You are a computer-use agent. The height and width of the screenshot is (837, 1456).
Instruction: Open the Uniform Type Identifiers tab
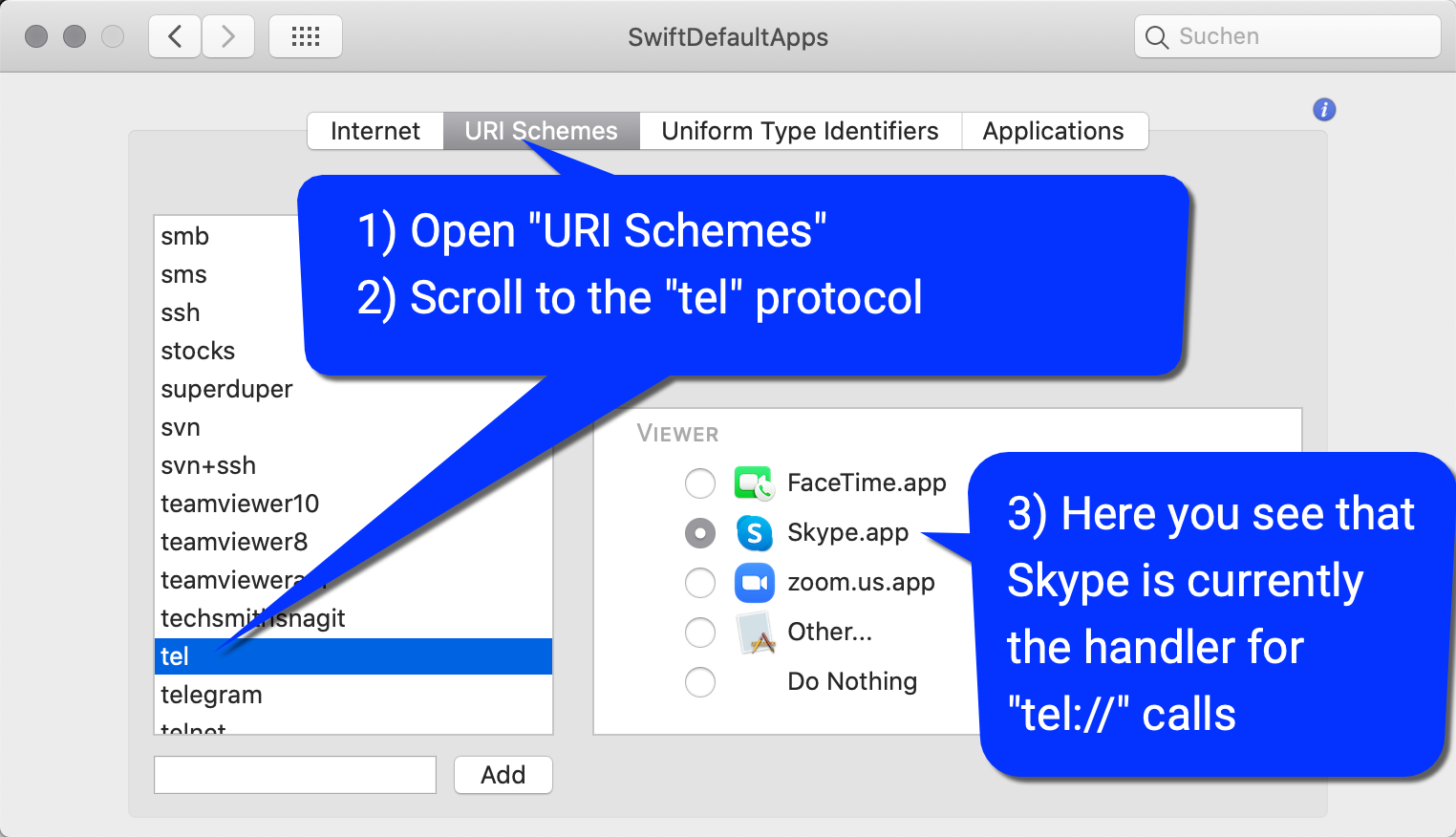point(801,131)
